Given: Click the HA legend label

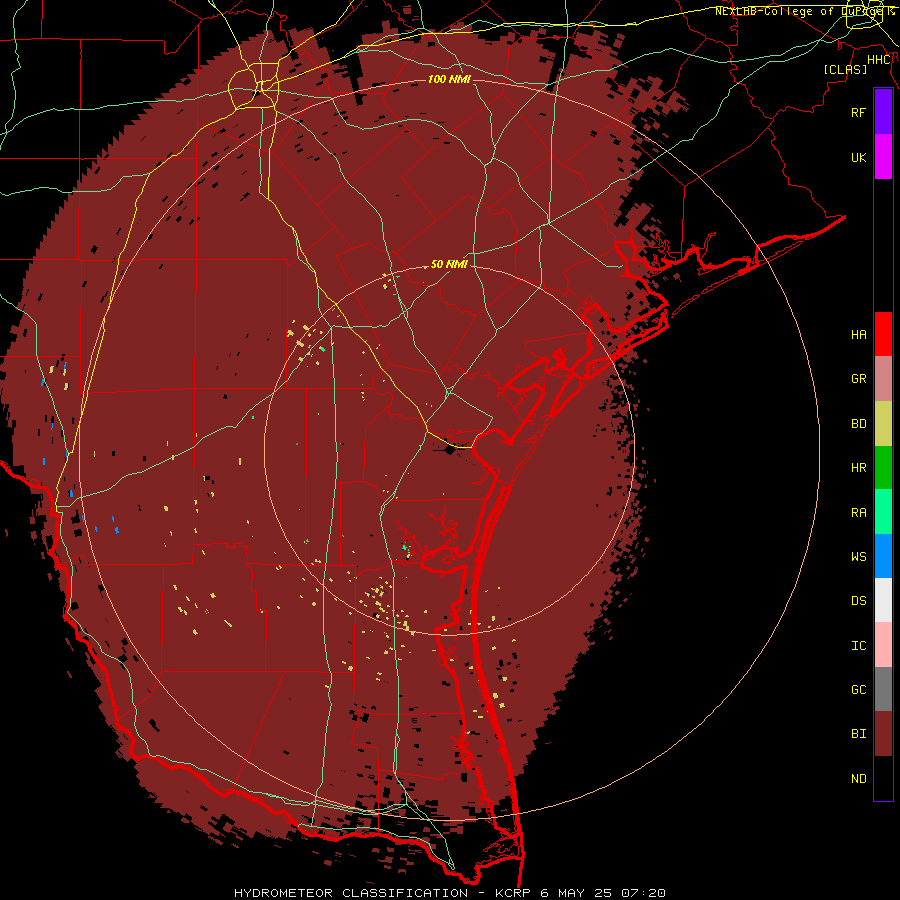Looking at the screenshot, I should coord(859,335).
